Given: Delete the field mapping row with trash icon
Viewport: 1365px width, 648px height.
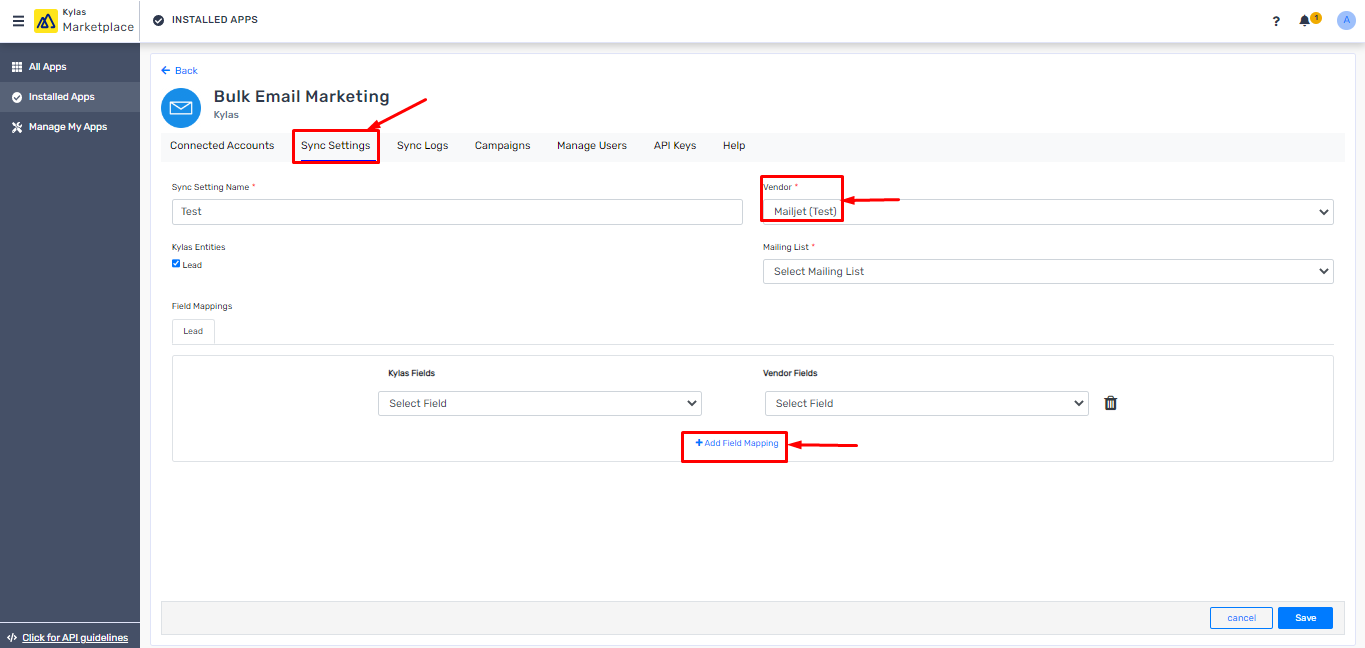Looking at the screenshot, I should tap(1110, 403).
